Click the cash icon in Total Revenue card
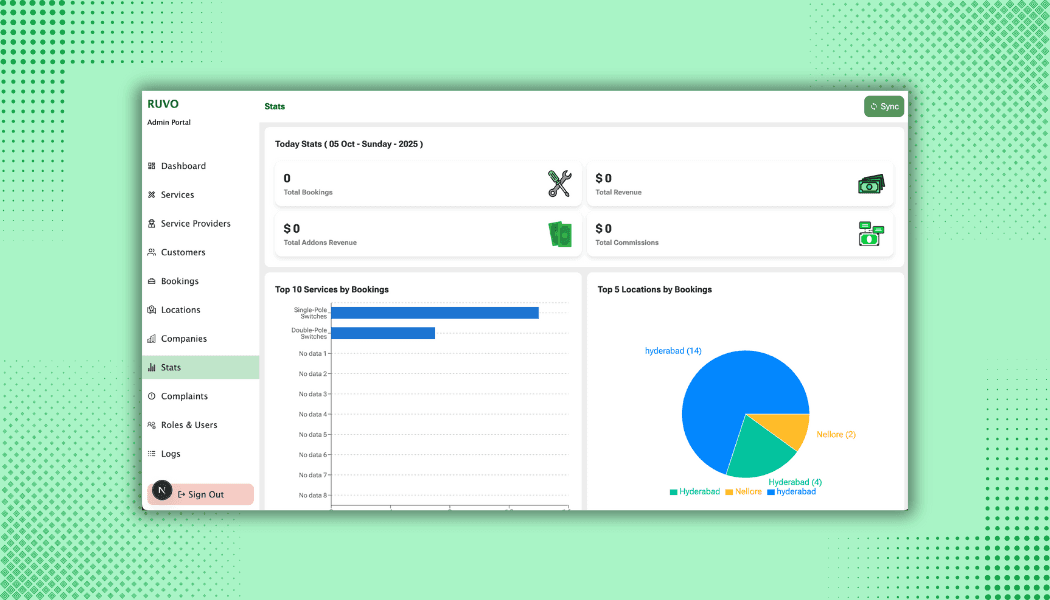 (x=871, y=184)
